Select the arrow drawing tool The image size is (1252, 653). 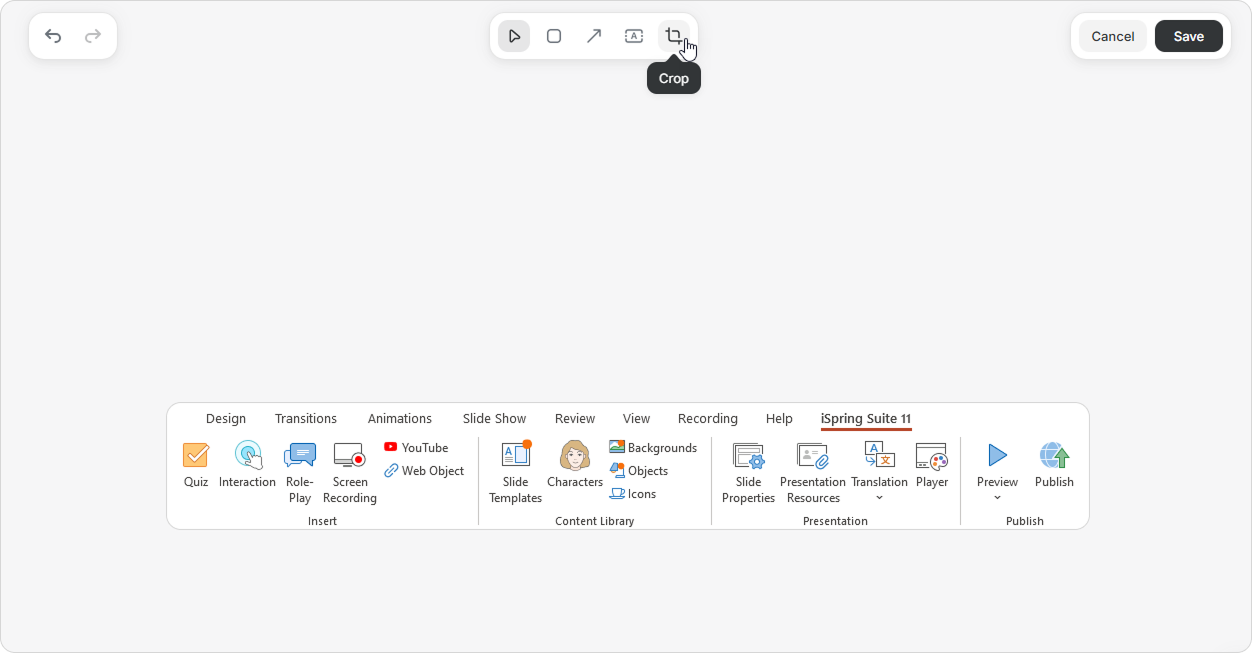coord(594,36)
